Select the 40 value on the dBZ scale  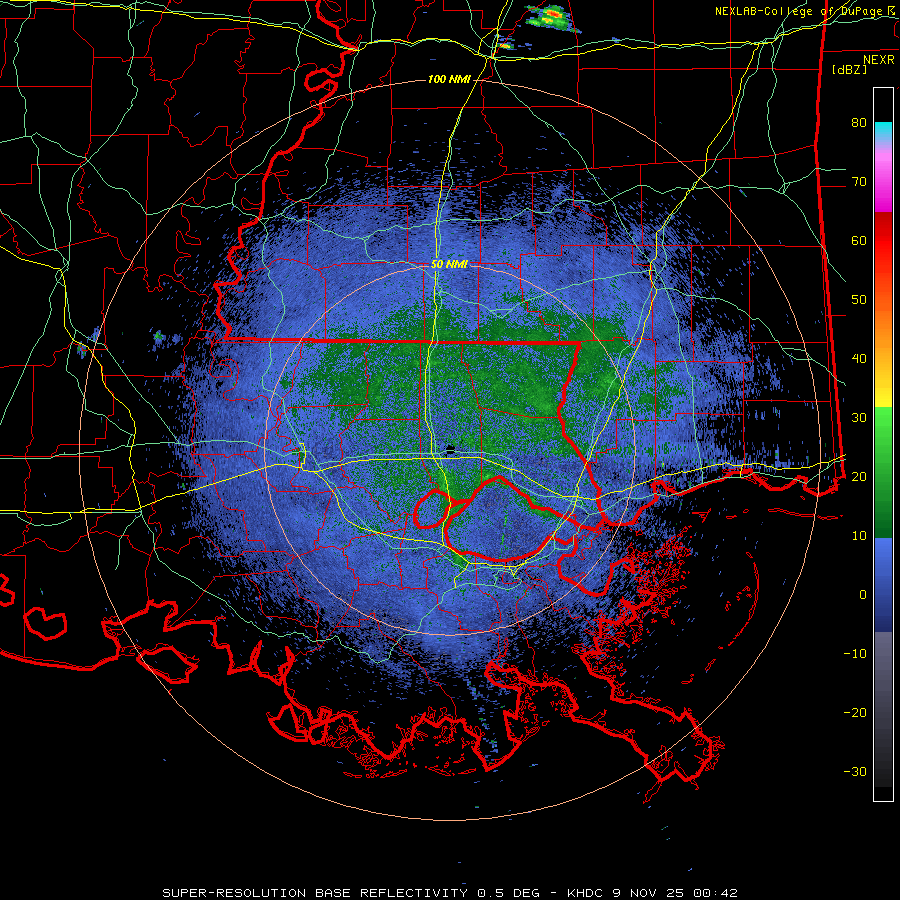pyautogui.click(x=859, y=359)
